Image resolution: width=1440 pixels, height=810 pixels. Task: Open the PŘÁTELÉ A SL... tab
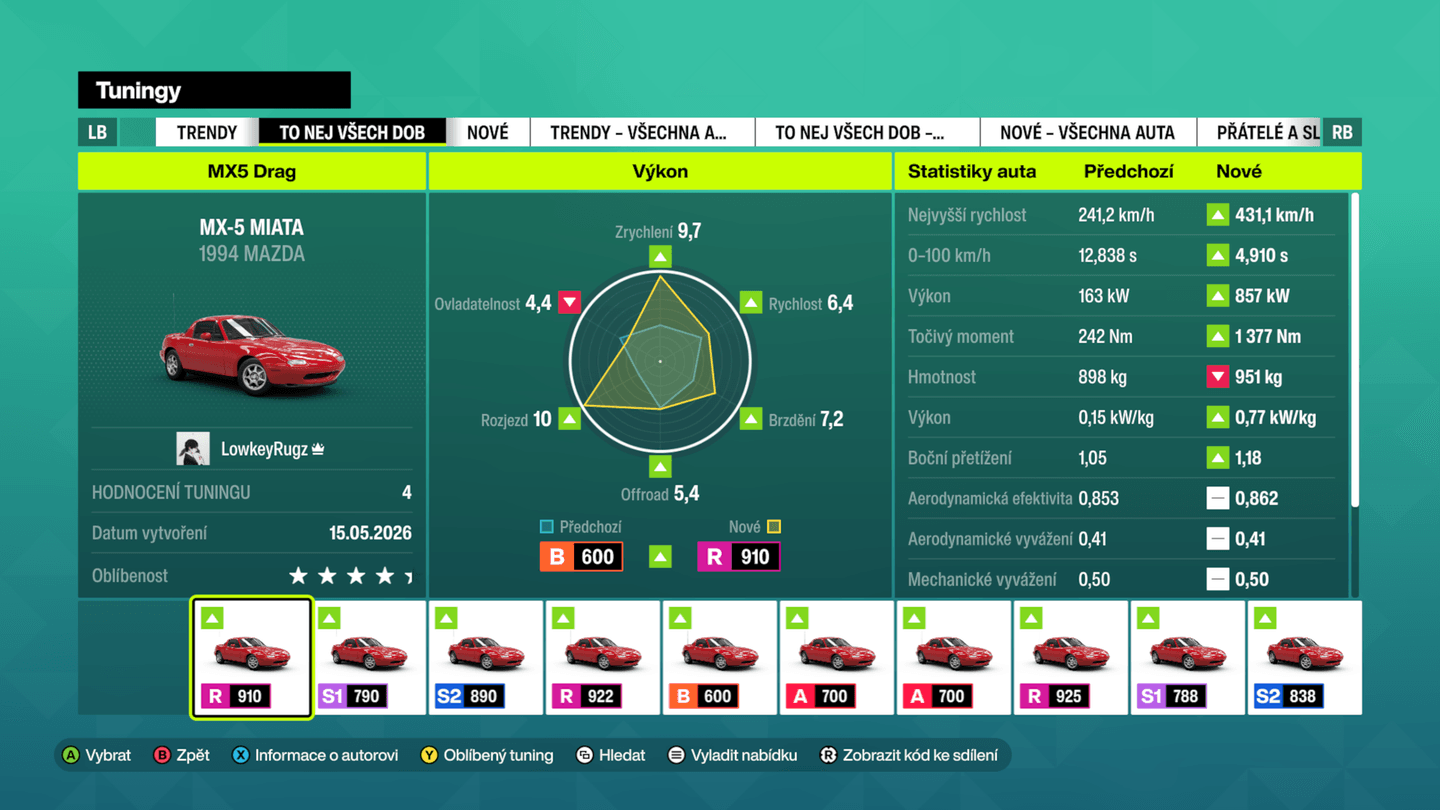(1260, 132)
